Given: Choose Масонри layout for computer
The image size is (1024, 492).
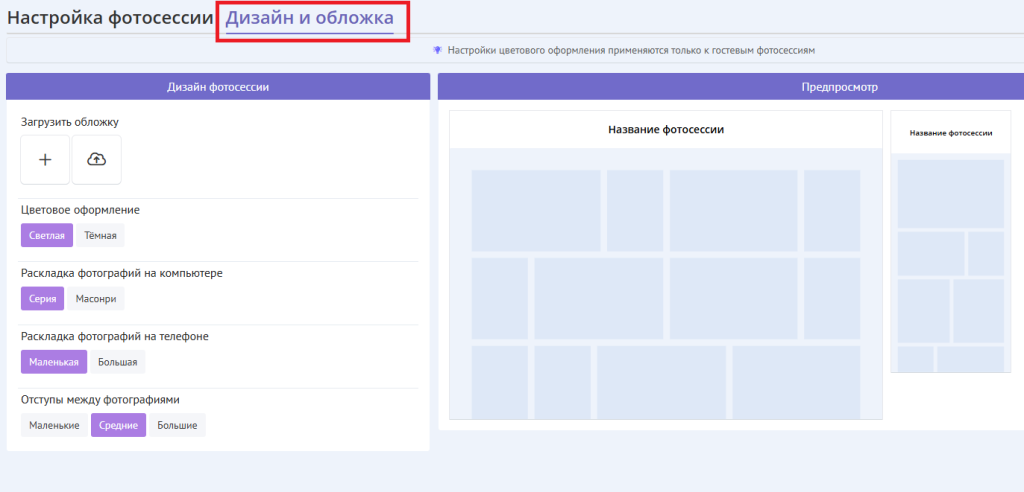Looking at the screenshot, I should [x=96, y=299].
